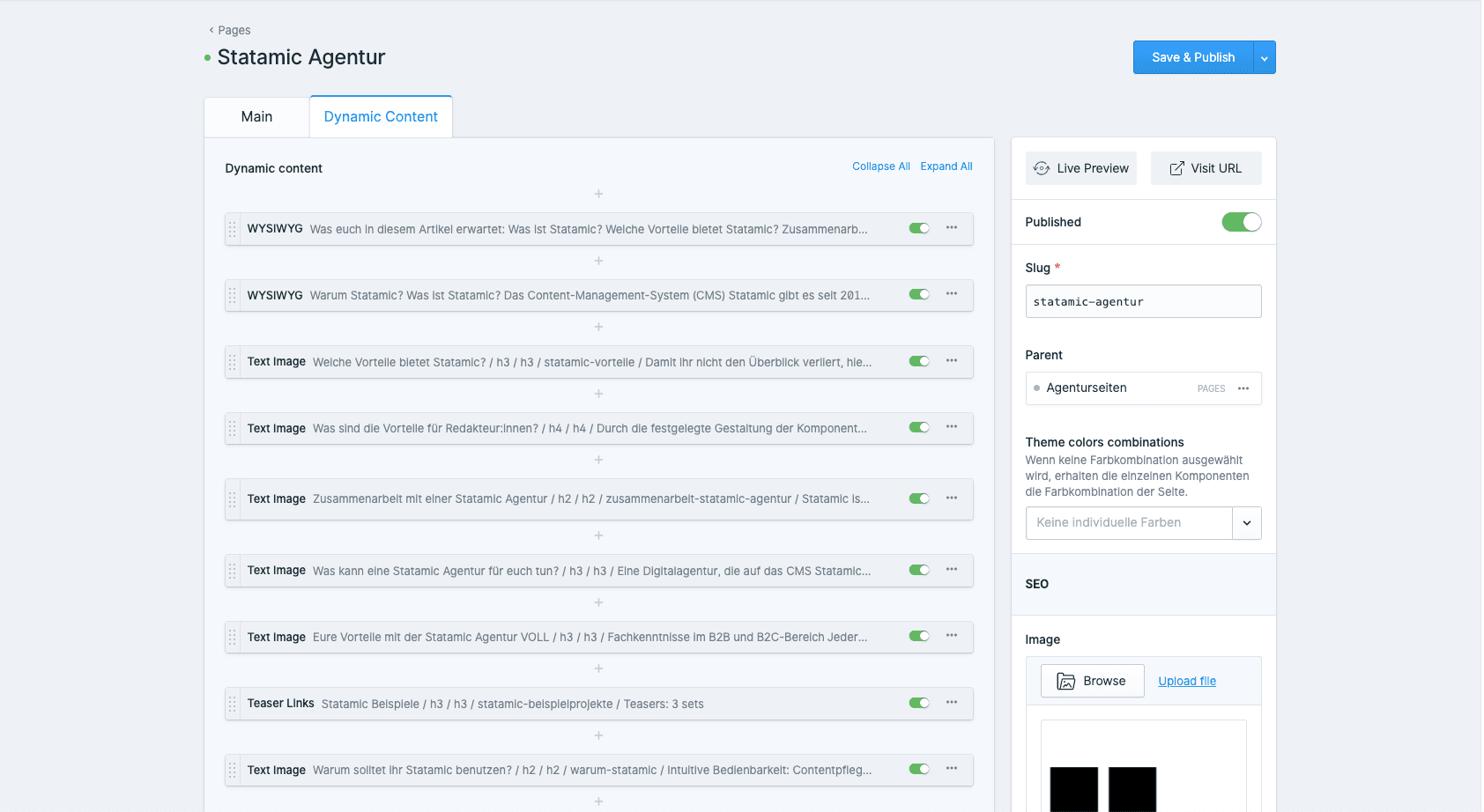Browse for an image asset
The height and width of the screenshot is (812, 1484).
click(1092, 681)
